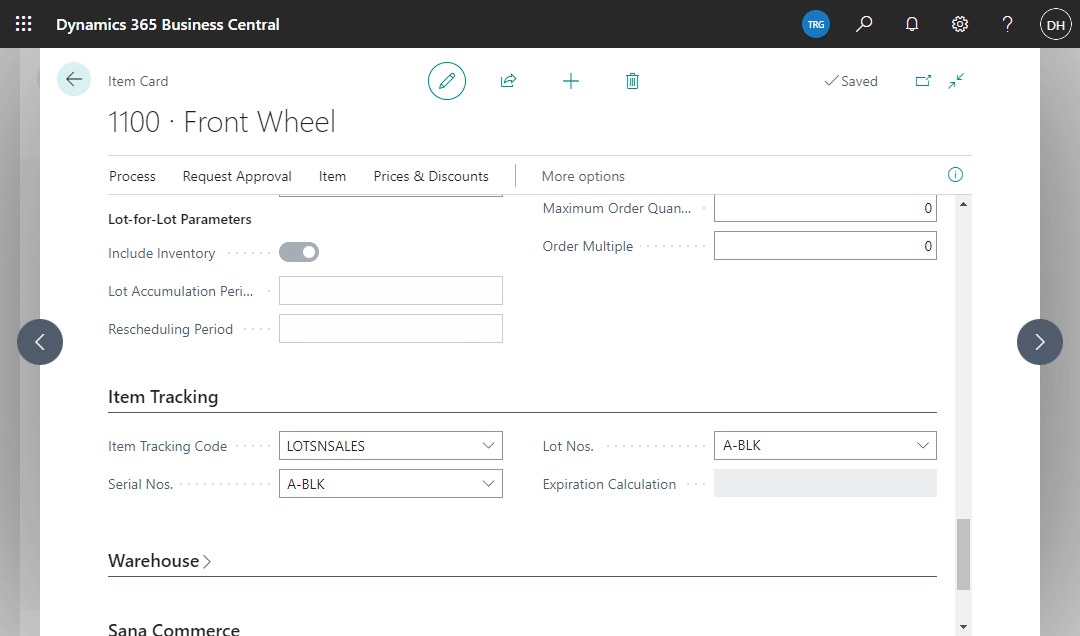Click the Lot Accumulation Period field
1080x636 pixels.
click(391, 291)
